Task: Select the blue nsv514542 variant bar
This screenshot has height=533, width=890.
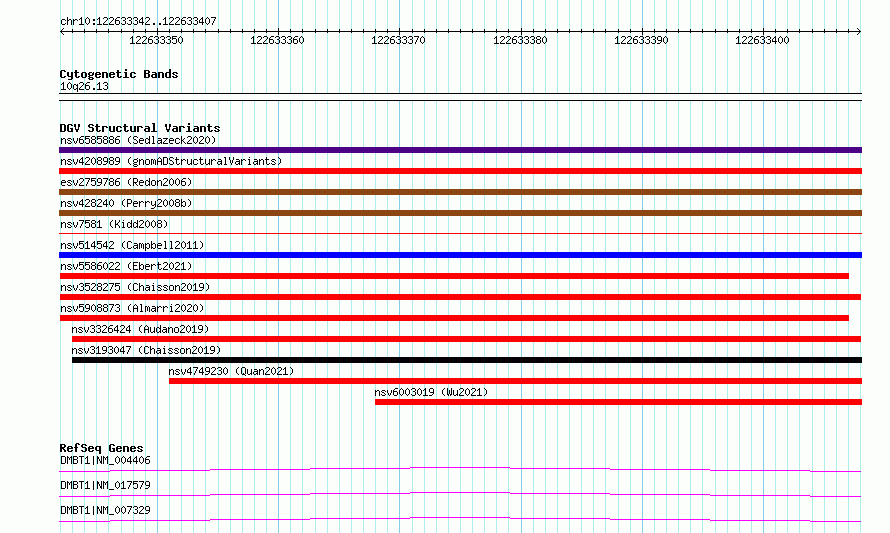Action: click(460, 255)
